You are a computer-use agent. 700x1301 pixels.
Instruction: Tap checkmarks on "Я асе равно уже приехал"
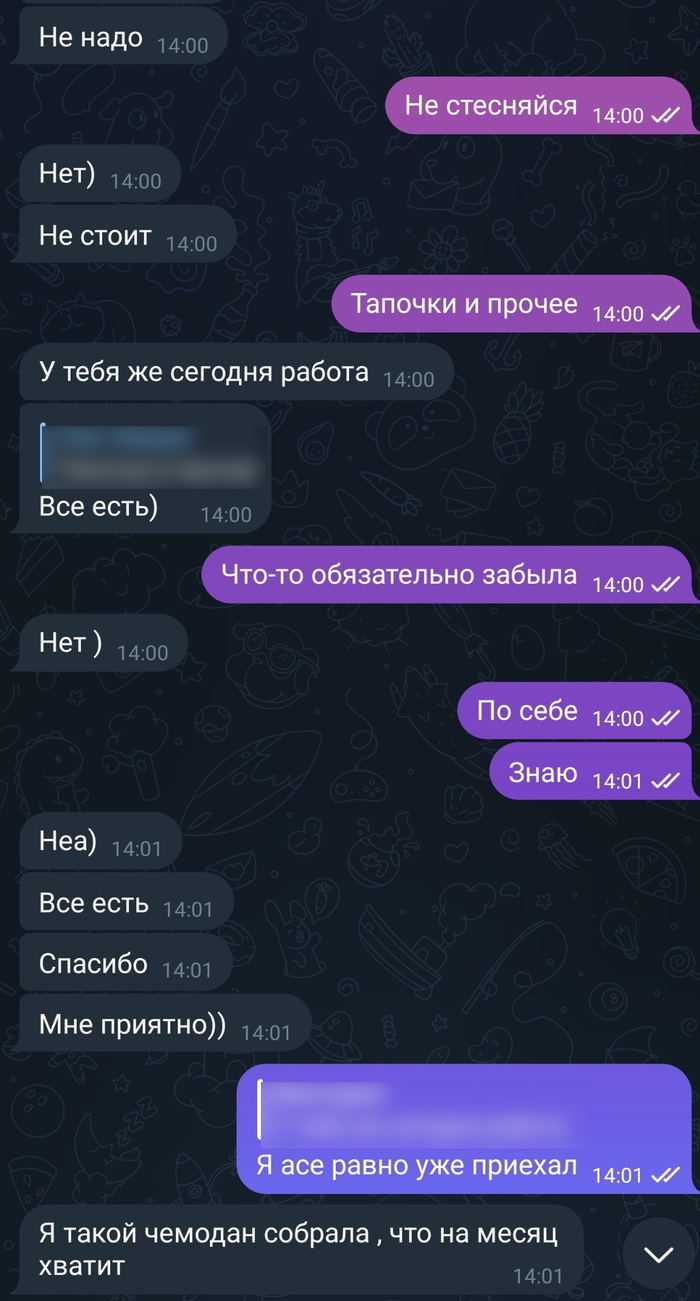(x=665, y=1177)
